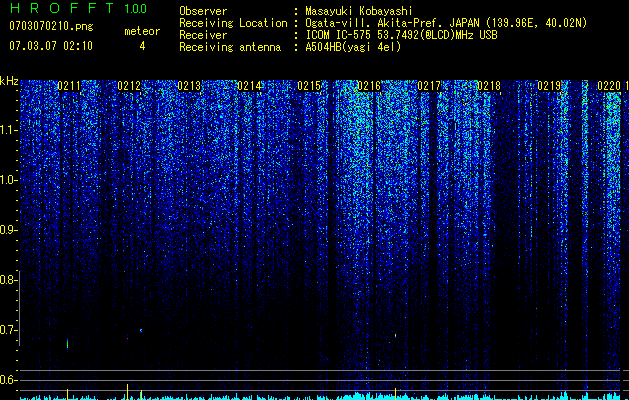Image resolution: width=629 pixels, height=400 pixels.
Task: Click the 0220 time marker
Action: (609, 86)
